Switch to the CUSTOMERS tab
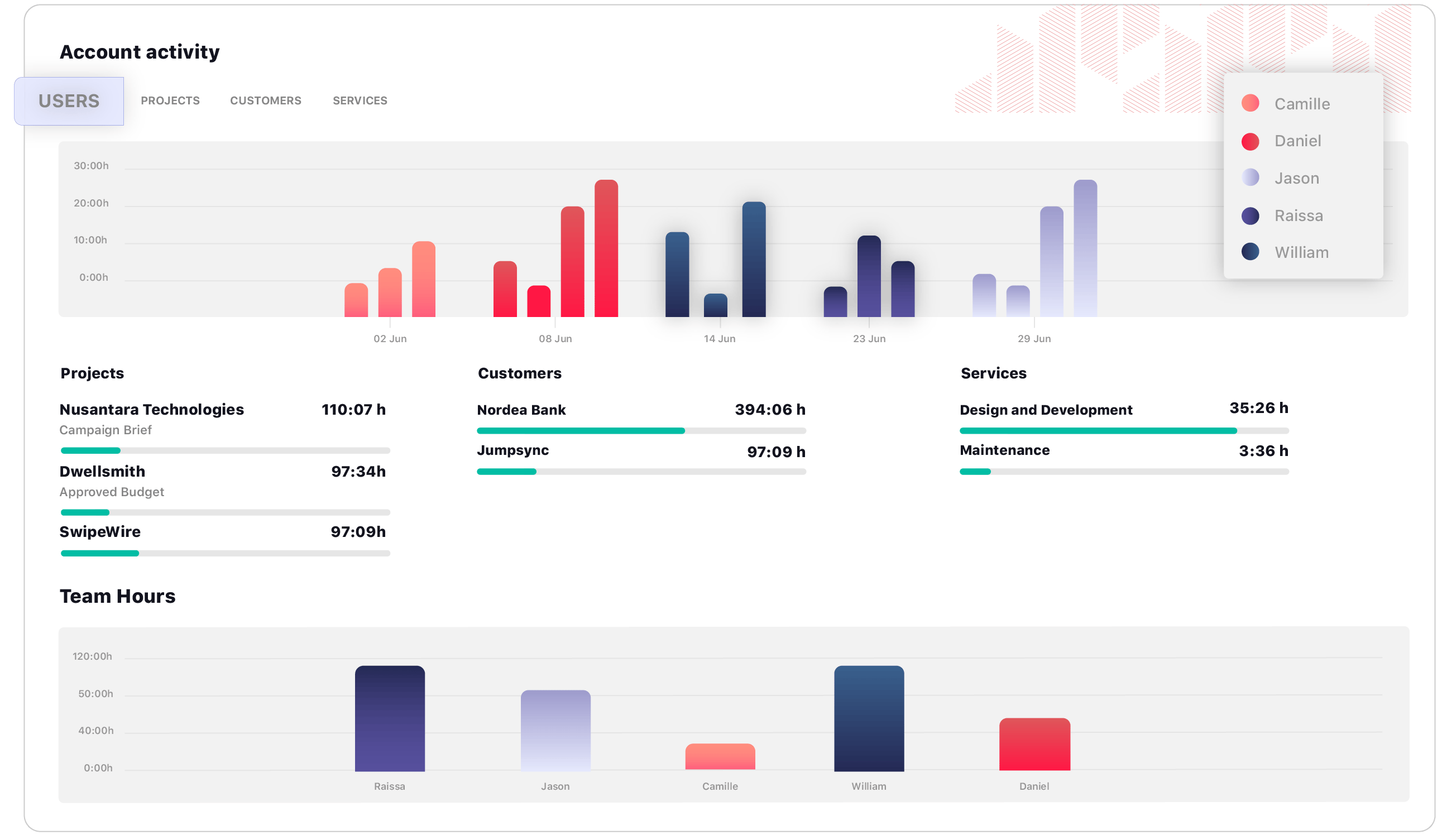Image resolution: width=1442 pixels, height=840 pixels. point(265,99)
